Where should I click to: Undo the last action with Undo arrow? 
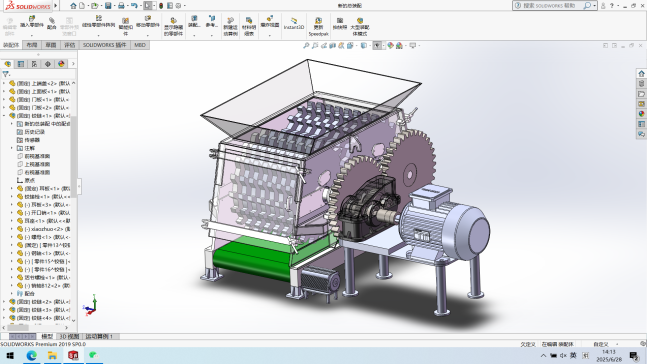click(134, 6)
